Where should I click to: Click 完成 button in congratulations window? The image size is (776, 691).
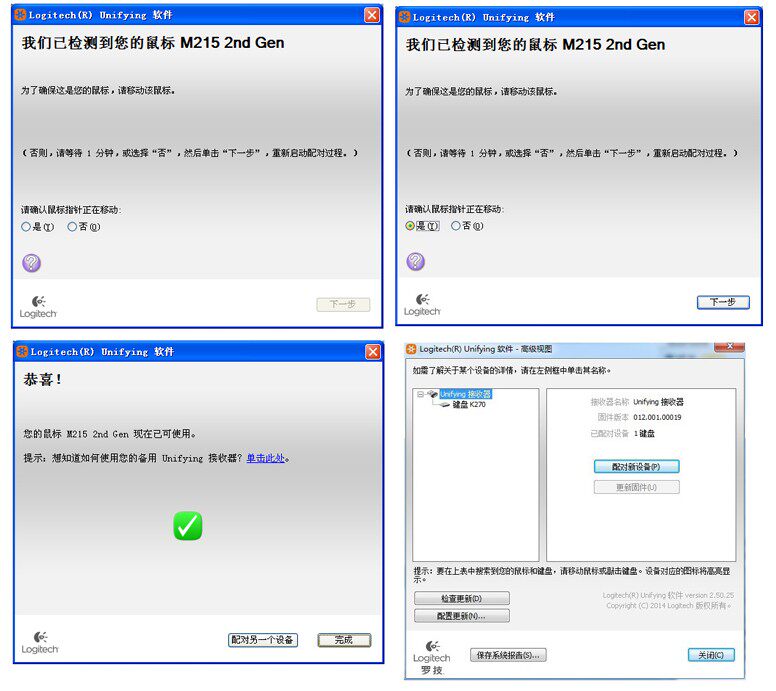click(x=344, y=640)
